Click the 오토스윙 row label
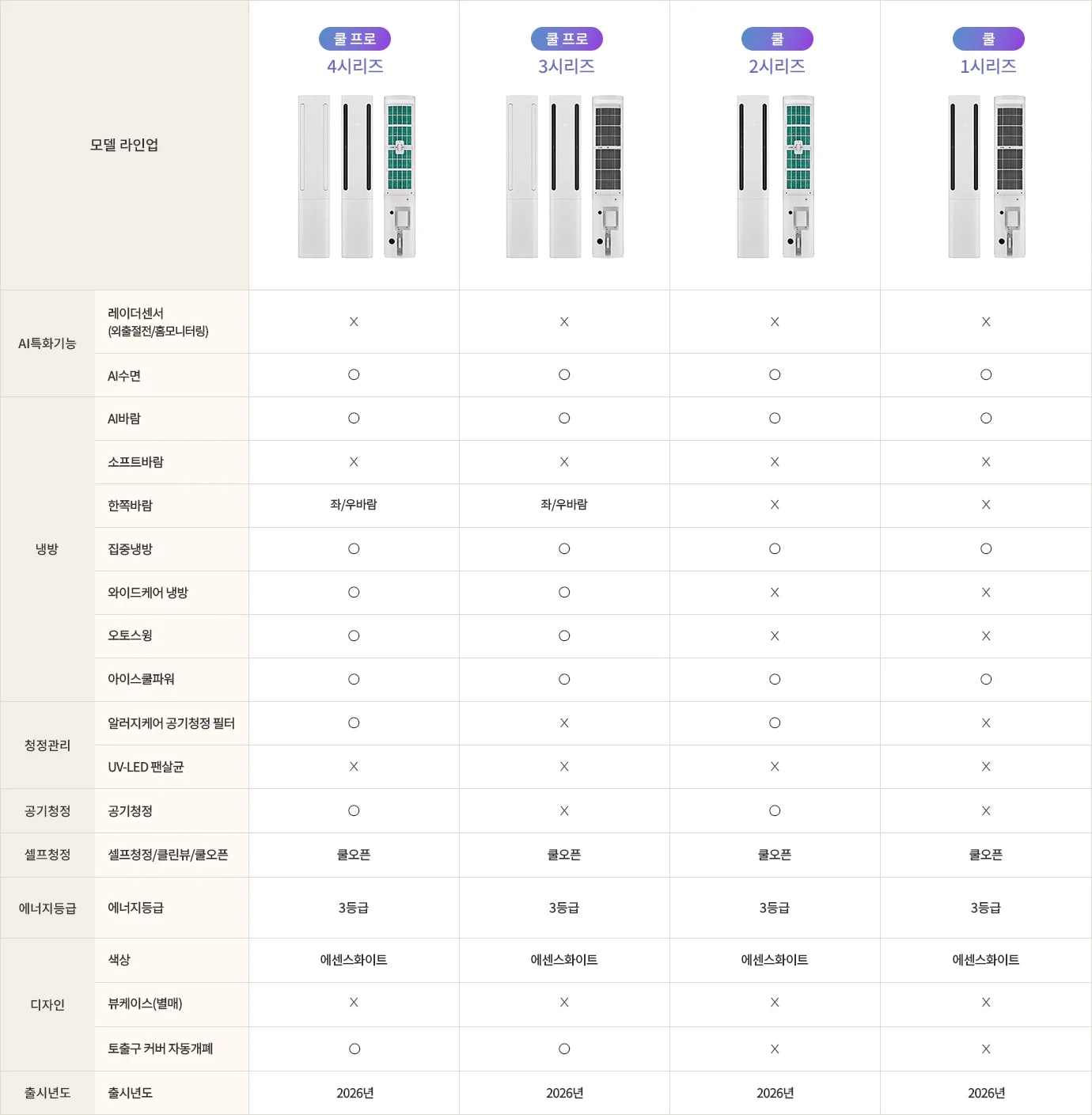The image size is (1092, 1115). pyautogui.click(x=130, y=635)
